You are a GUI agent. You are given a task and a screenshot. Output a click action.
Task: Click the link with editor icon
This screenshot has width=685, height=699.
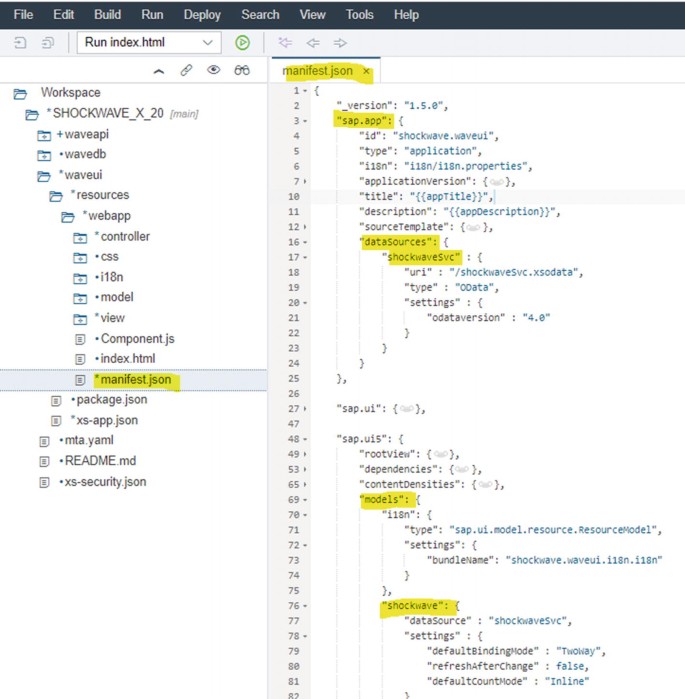[186, 71]
